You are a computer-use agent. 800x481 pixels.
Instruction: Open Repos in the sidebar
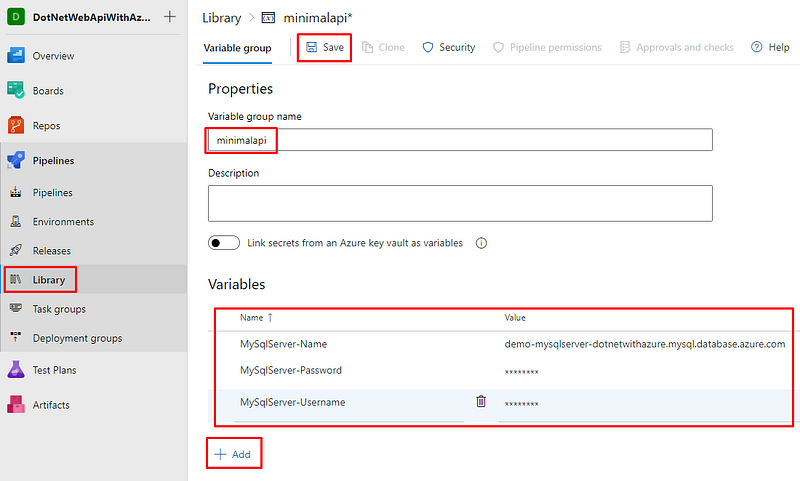click(46, 125)
